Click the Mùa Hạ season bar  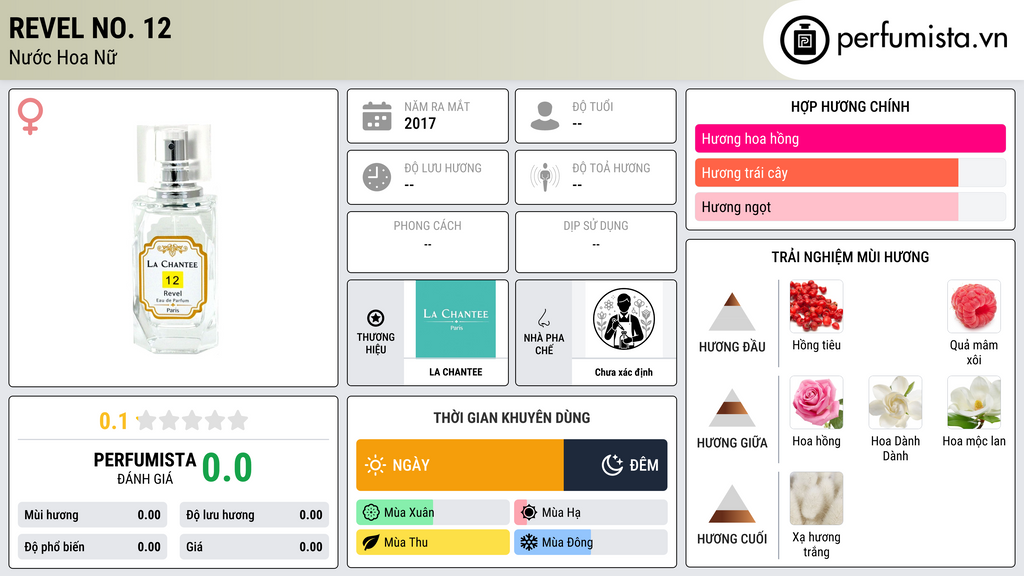pyautogui.click(x=591, y=513)
